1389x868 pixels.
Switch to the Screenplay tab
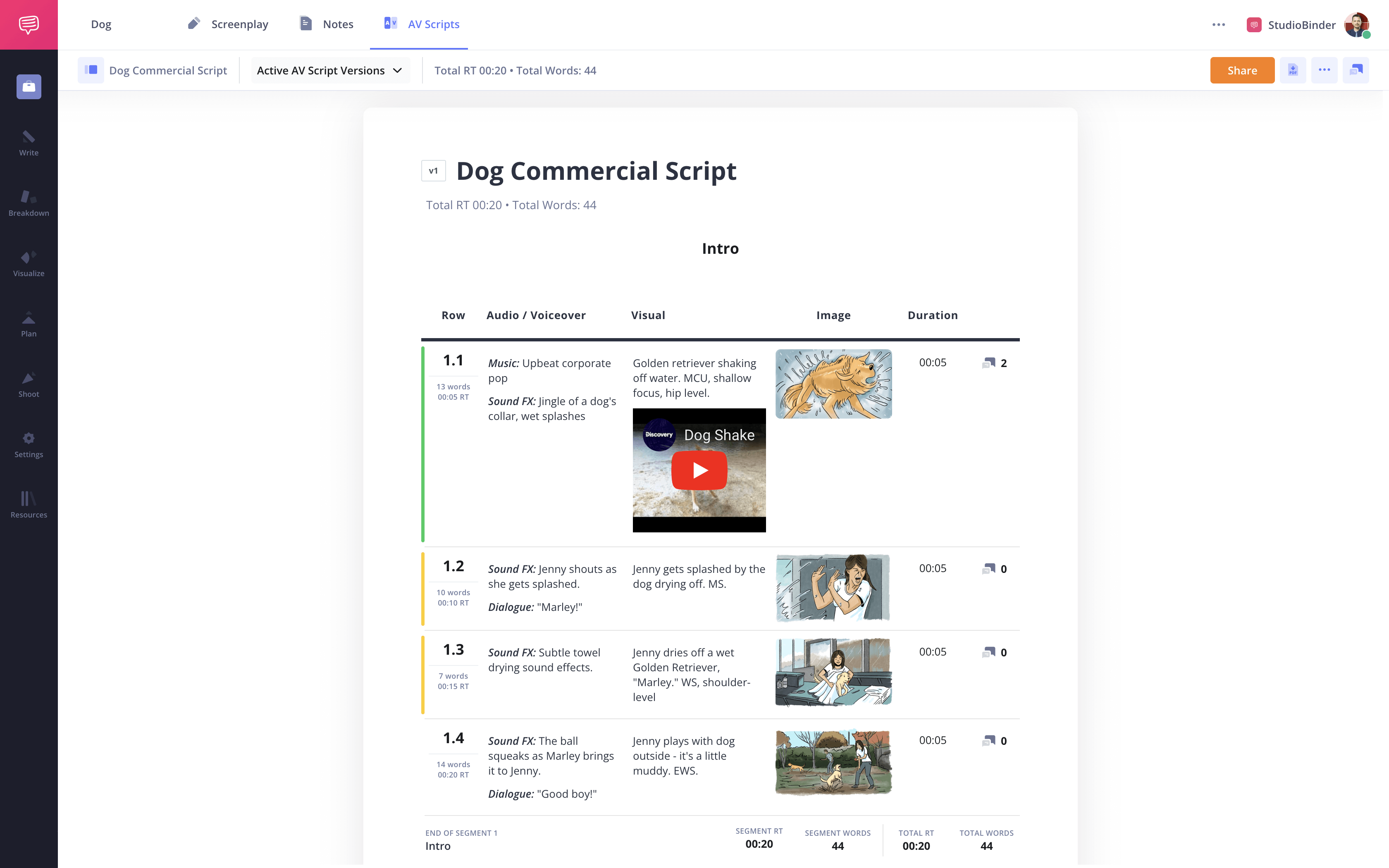(228, 24)
